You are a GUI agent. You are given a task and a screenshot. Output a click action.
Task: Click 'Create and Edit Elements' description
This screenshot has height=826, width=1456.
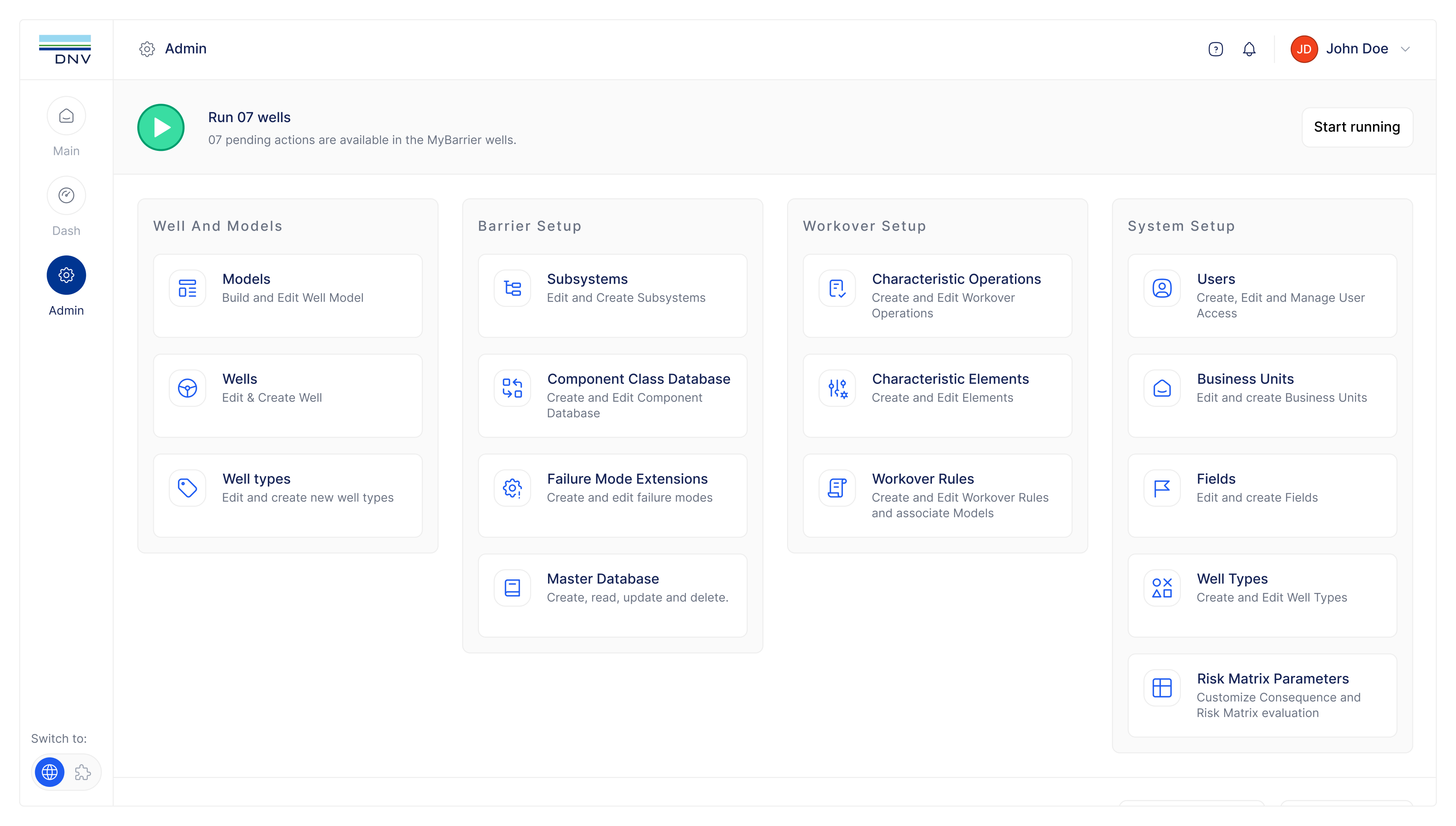pyautogui.click(x=942, y=398)
